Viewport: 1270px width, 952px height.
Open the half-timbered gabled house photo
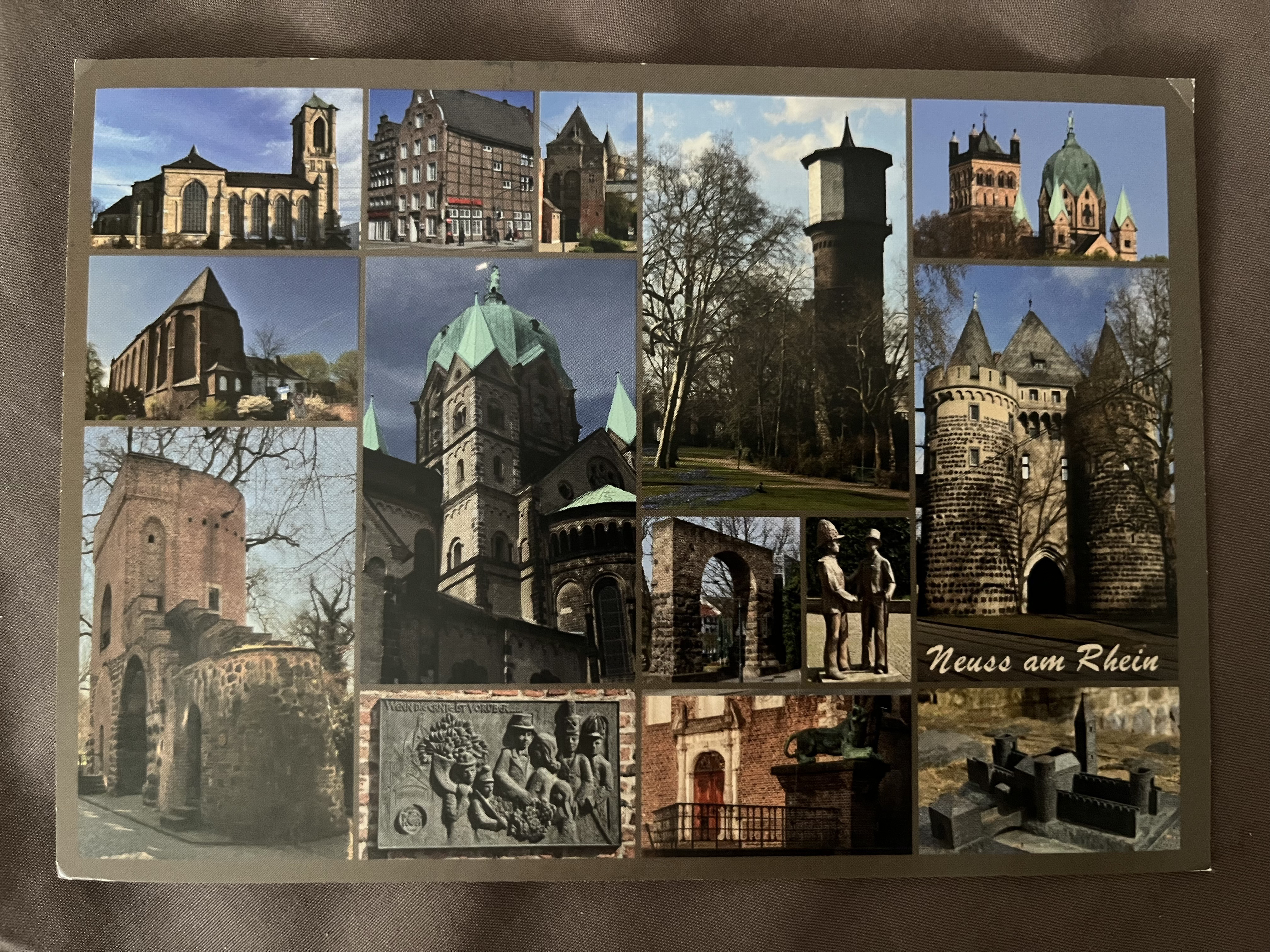[x=451, y=169]
